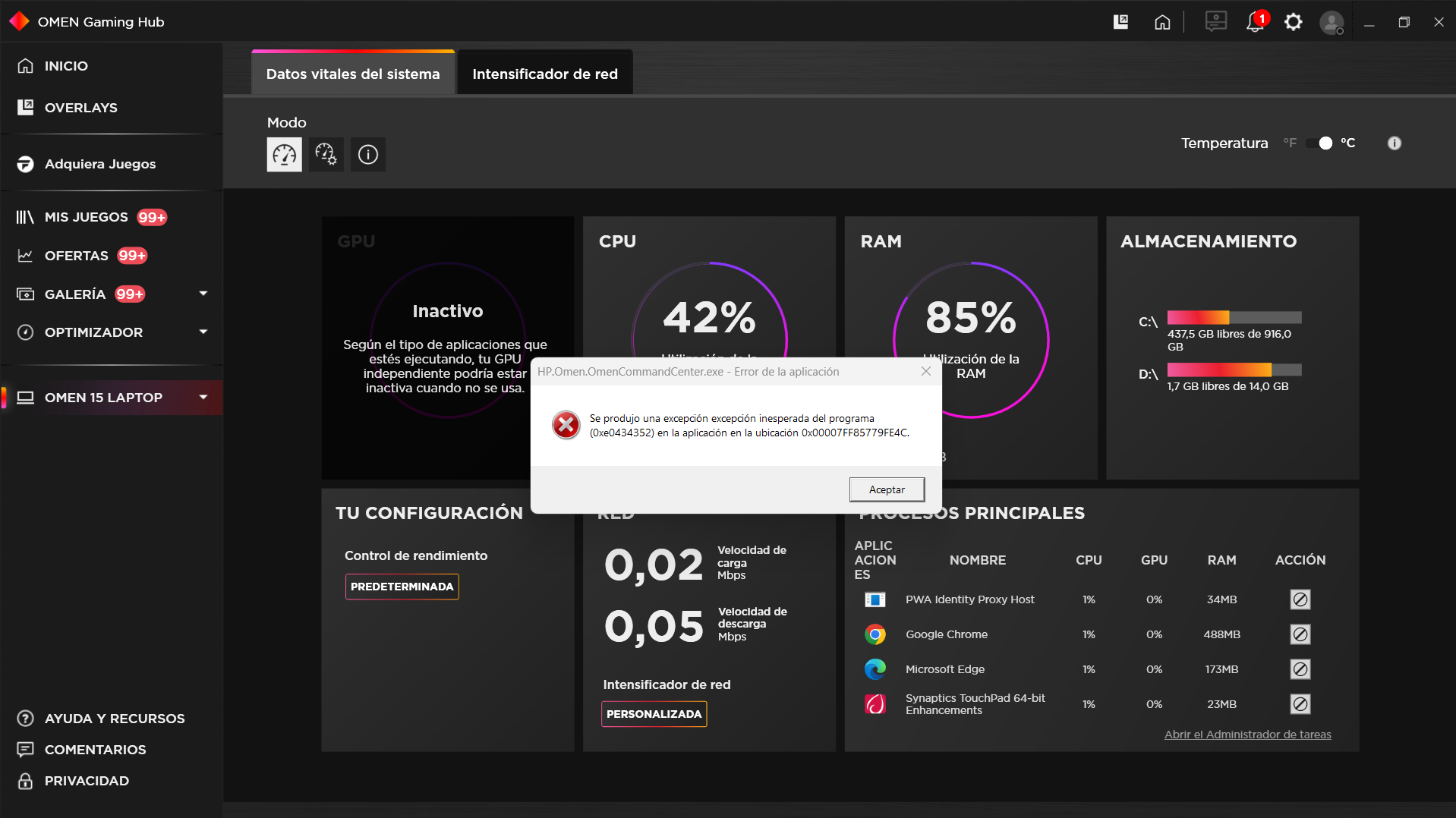
Task: Click the Google Chrome app icon
Action: tap(875, 634)
